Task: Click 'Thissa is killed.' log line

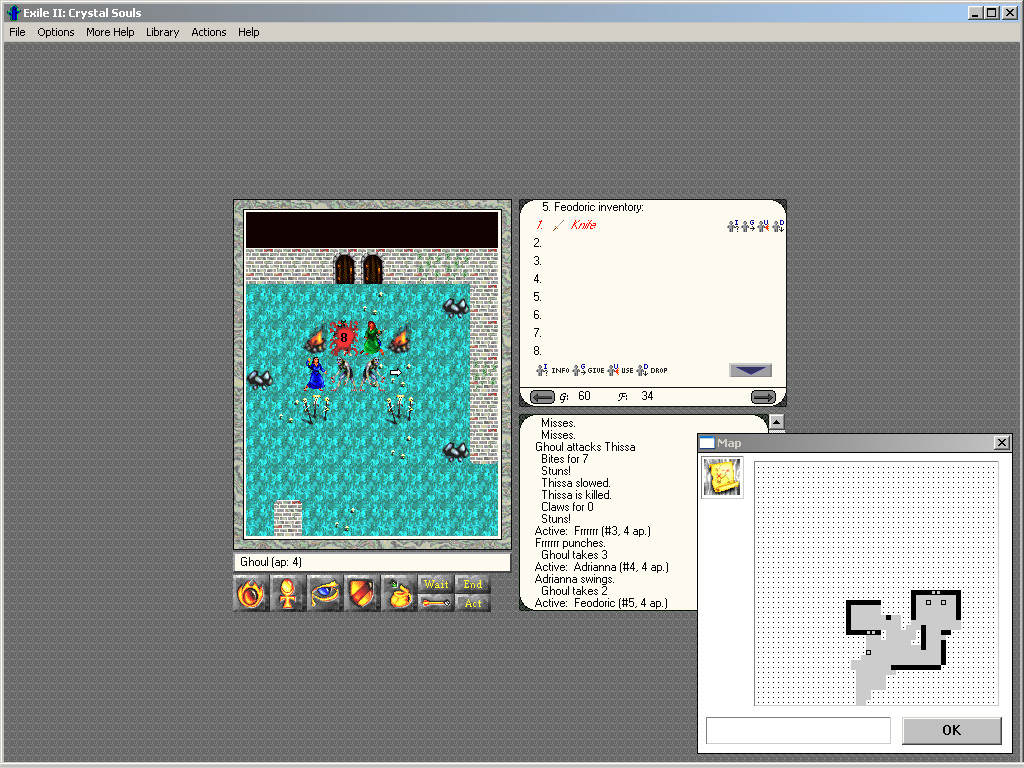Action: pyautogui.click(x=576, y=495)
